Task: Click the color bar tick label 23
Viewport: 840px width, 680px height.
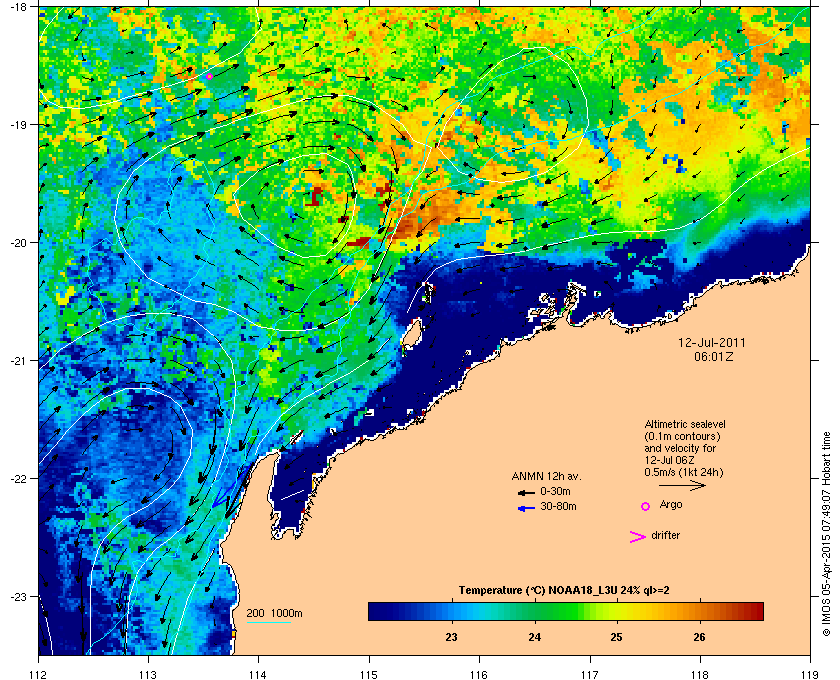Action: 452,637
